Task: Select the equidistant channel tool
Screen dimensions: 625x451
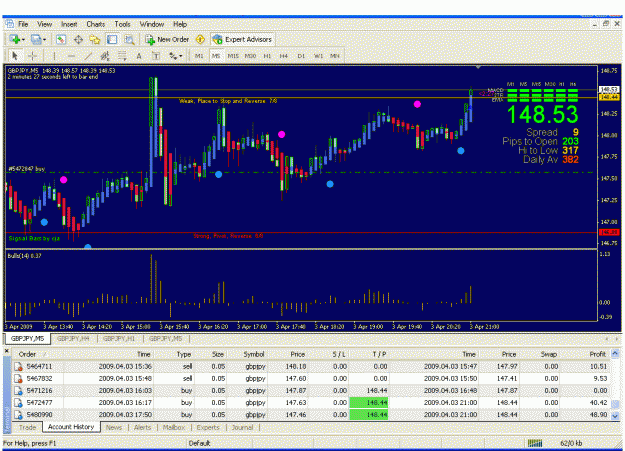Action: point(105,56)
